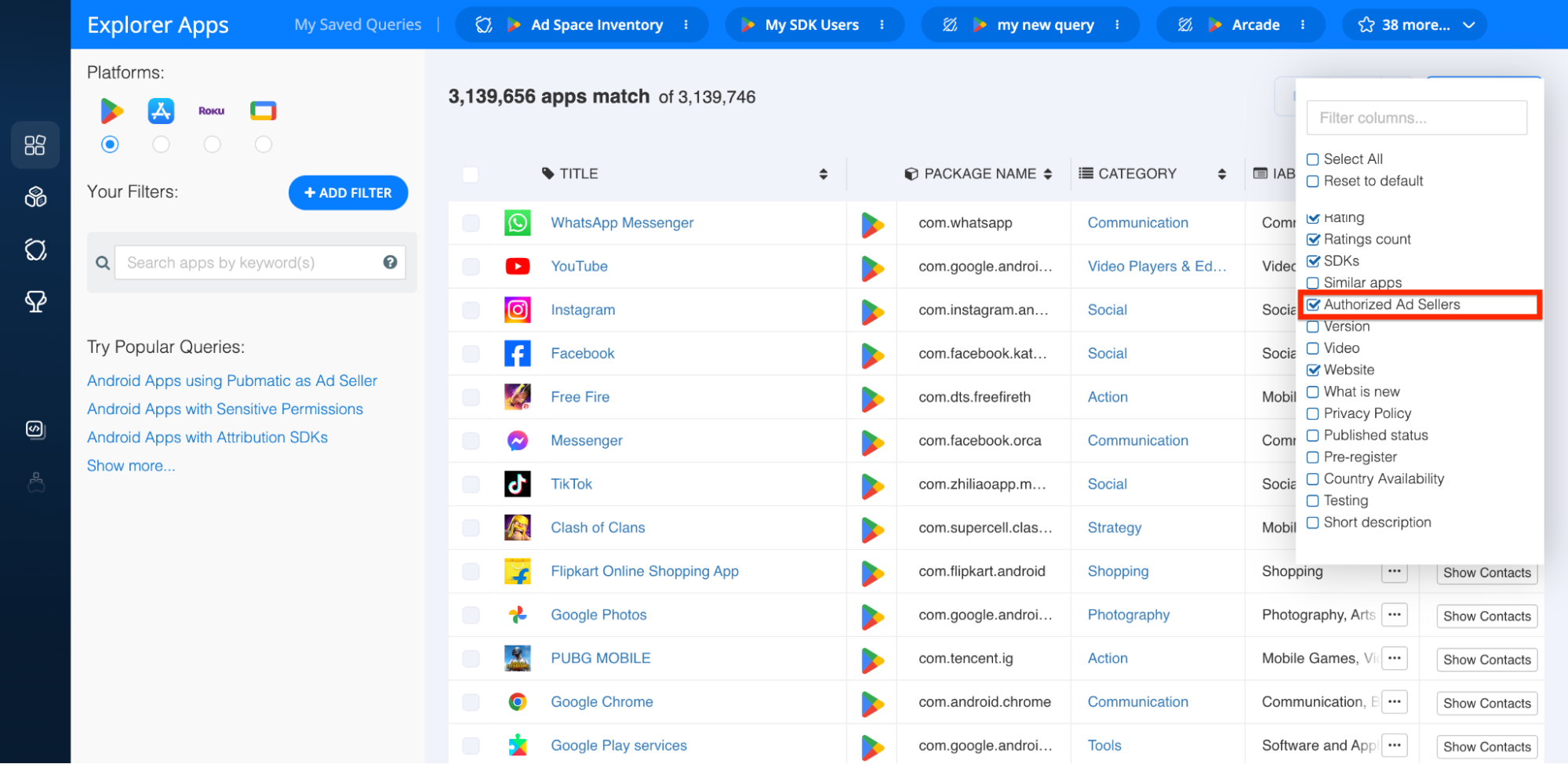Click the WhatsApp Messenger app icon
This screenshot has height=764, width=1568.
point(518,223)
